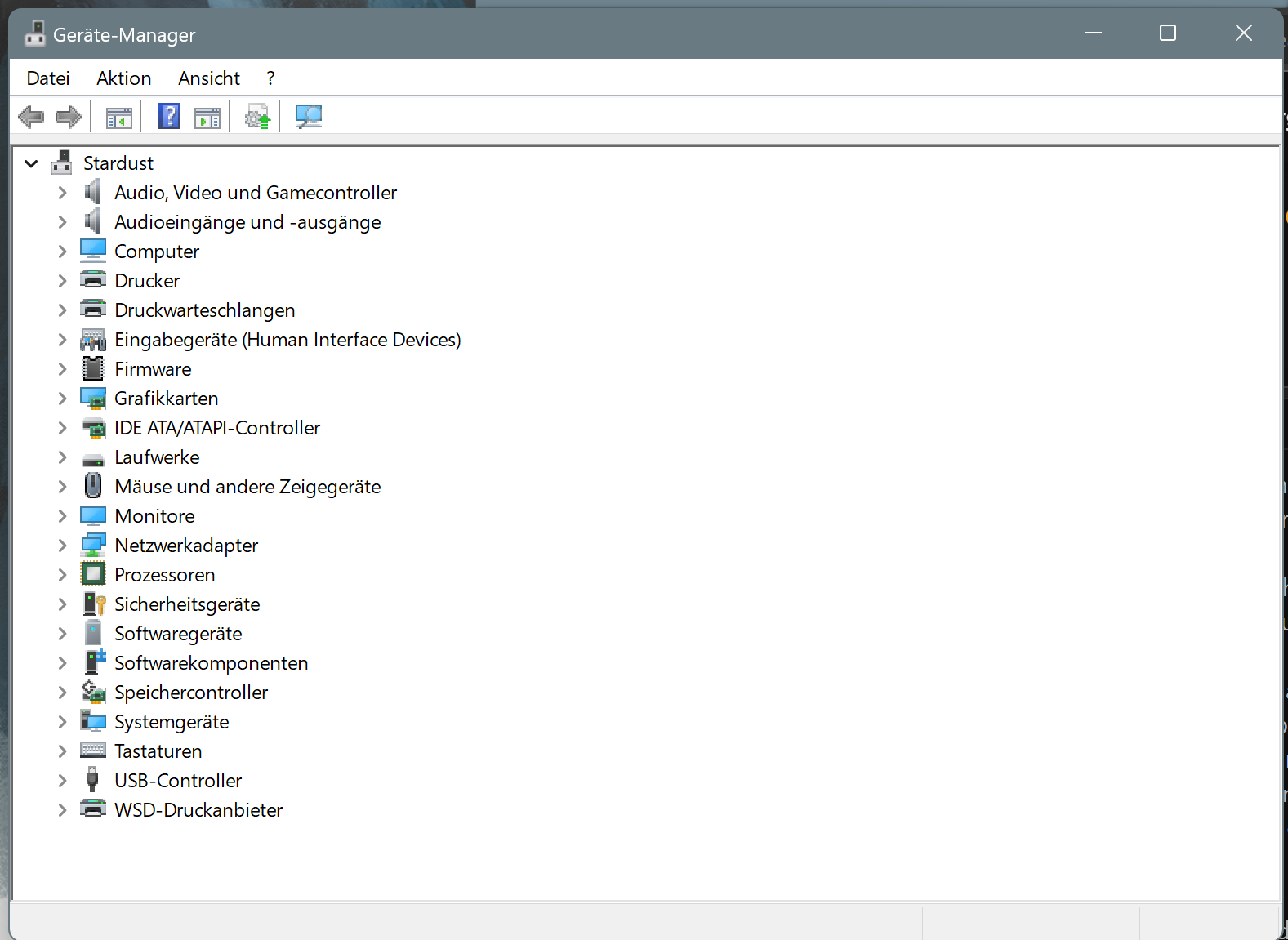
Task: Open the Ansicht menu
Action: pyautogui.click(x=209, y=78)
